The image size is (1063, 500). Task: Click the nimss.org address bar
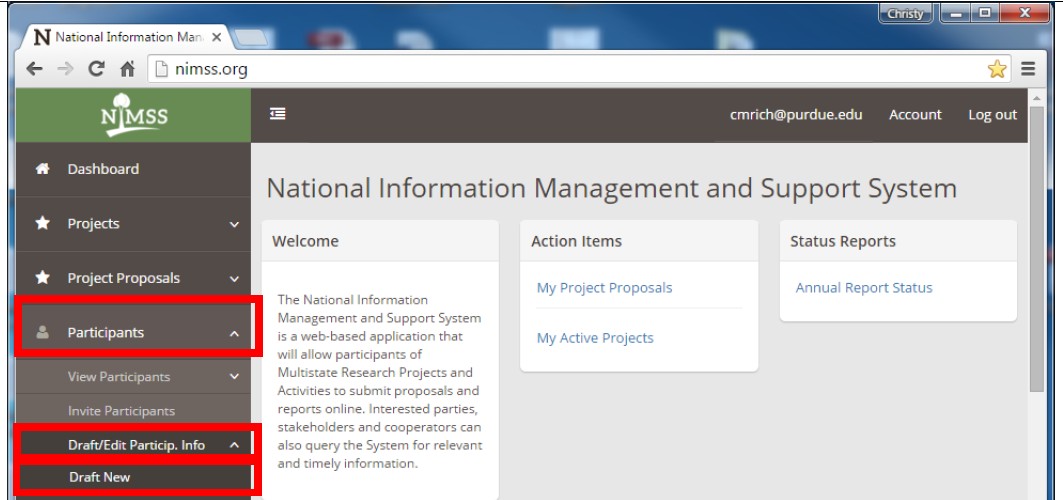[560, 69]
